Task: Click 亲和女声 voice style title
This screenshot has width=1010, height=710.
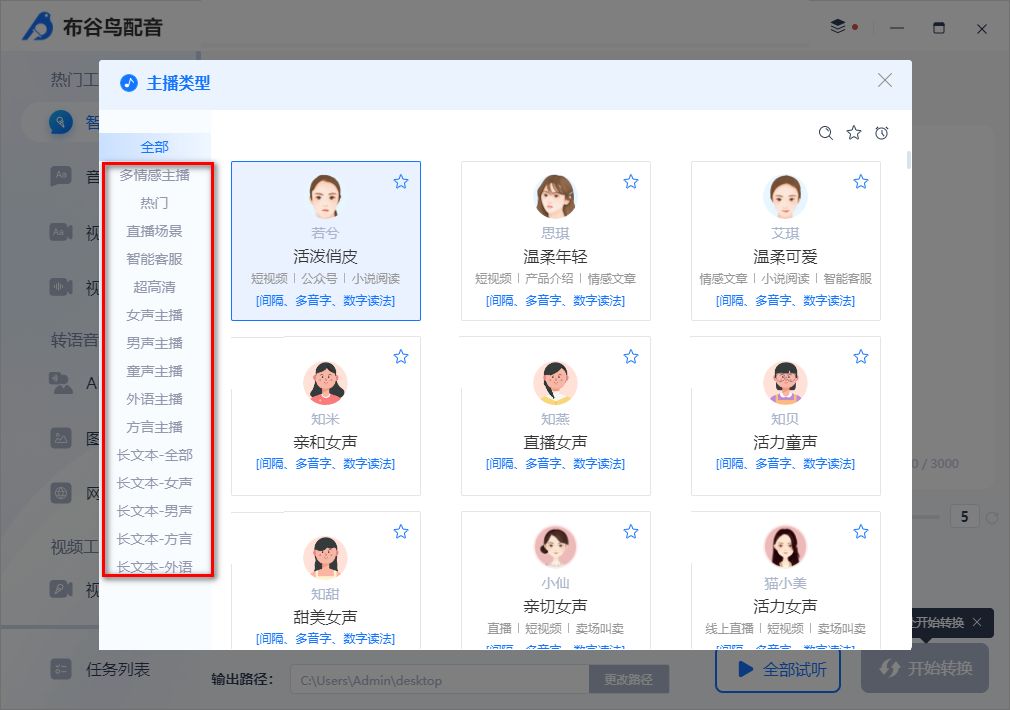Action: tap(325, 442)
